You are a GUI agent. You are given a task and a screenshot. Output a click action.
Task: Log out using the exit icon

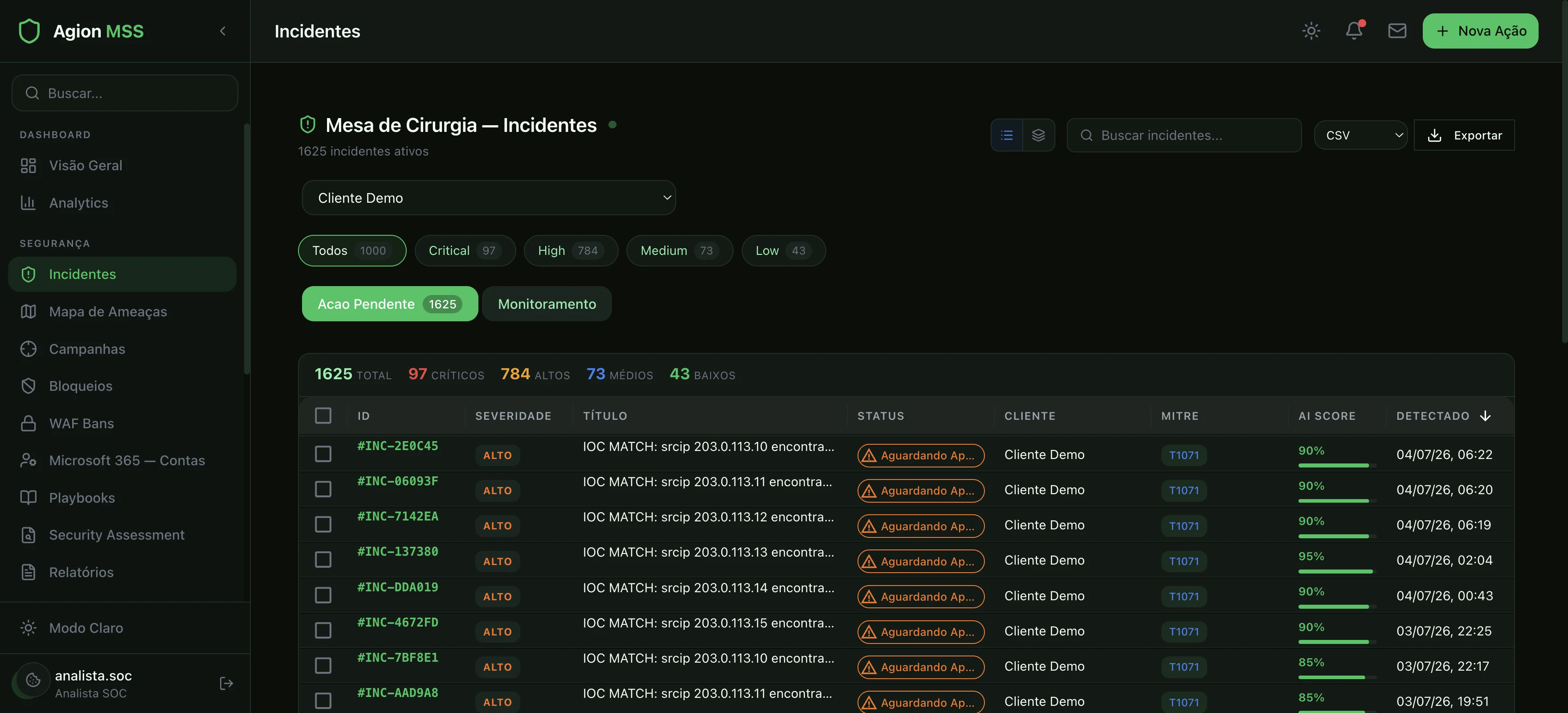tap(226, 684)
